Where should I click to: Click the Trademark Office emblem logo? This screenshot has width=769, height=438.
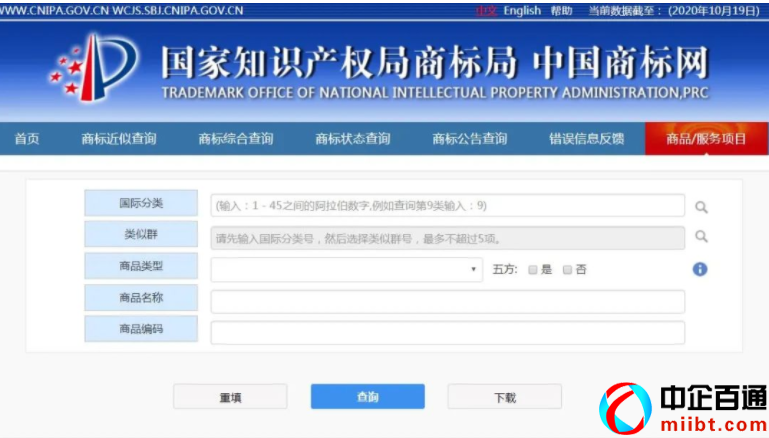coord(93,67)
